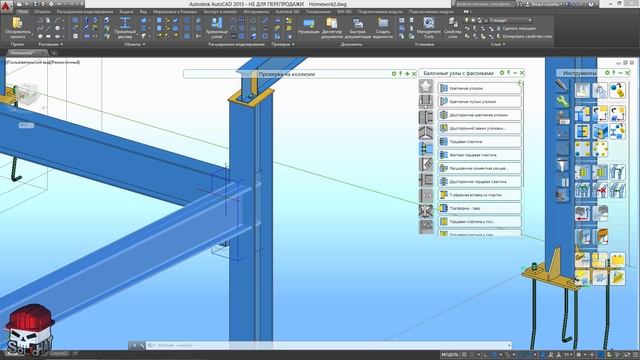This screenshot has height=360, width=640.
Task: Select Clip angle (Крепление уголком) joint
Action: coord(480,88)
